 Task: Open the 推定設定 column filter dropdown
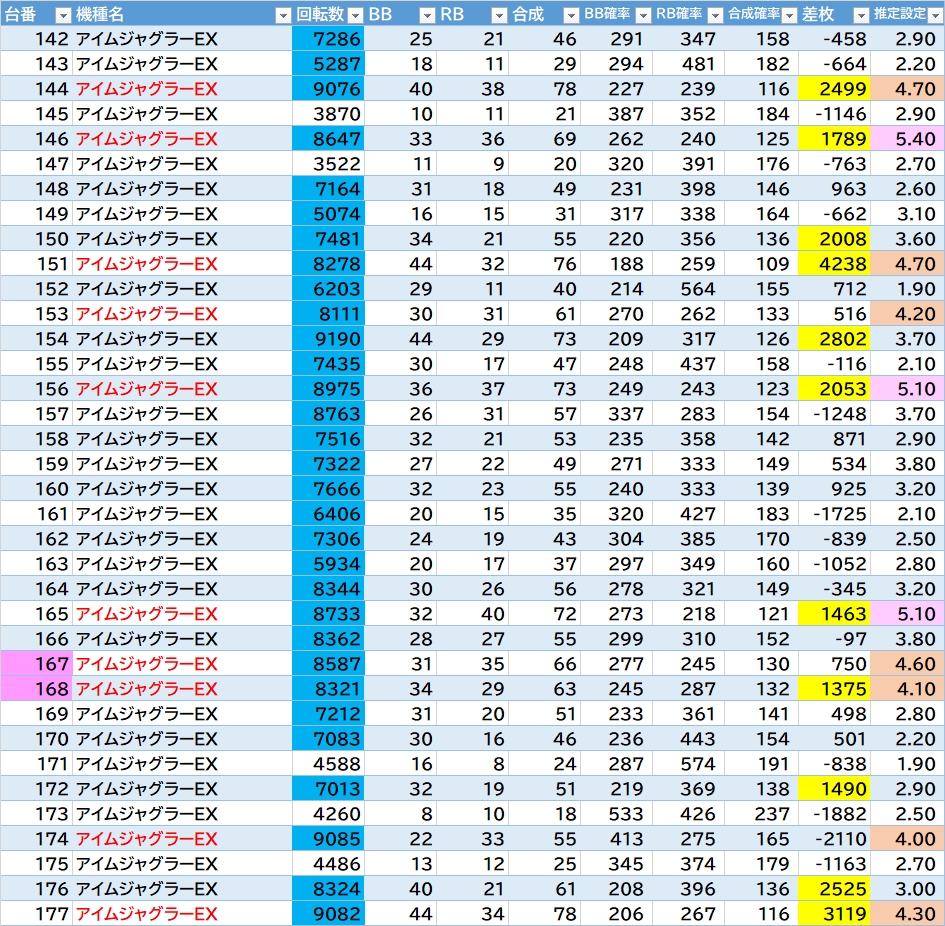click(935, 15)
